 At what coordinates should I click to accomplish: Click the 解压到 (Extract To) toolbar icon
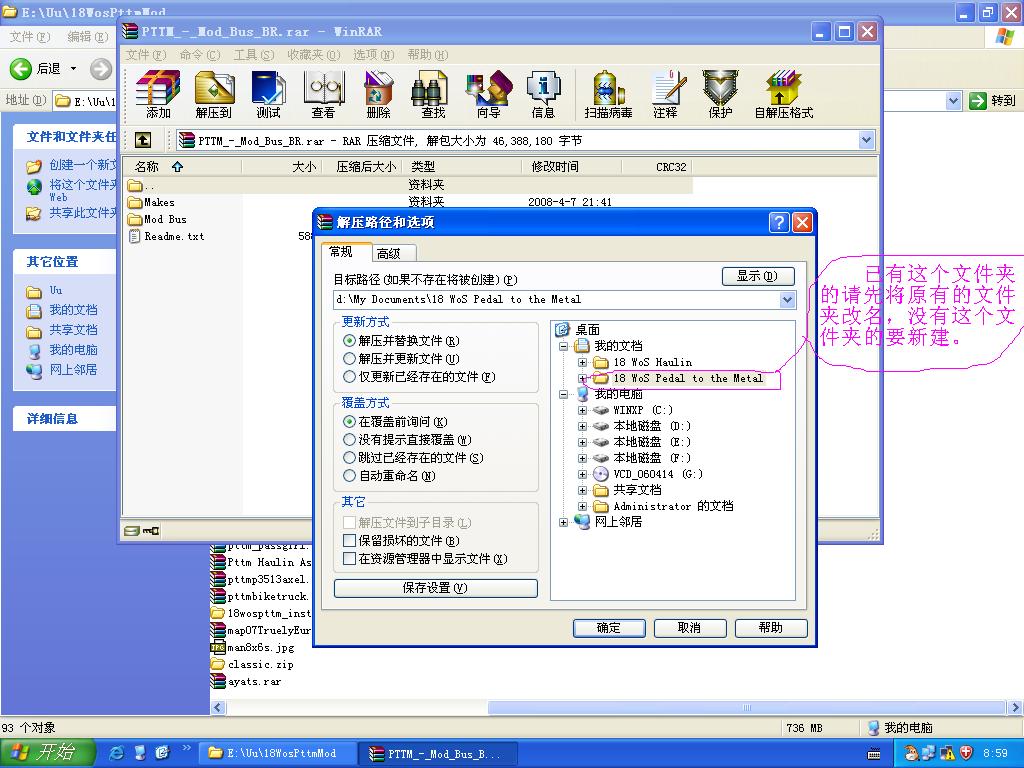pyautogui.click(x=214, y=94)
